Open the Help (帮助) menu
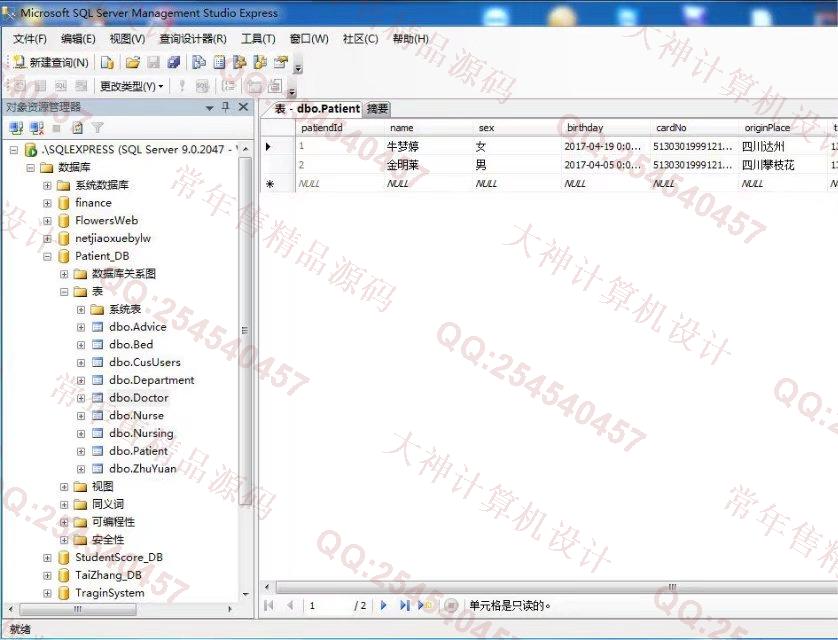838x640 pixels. tap(410, 39)
